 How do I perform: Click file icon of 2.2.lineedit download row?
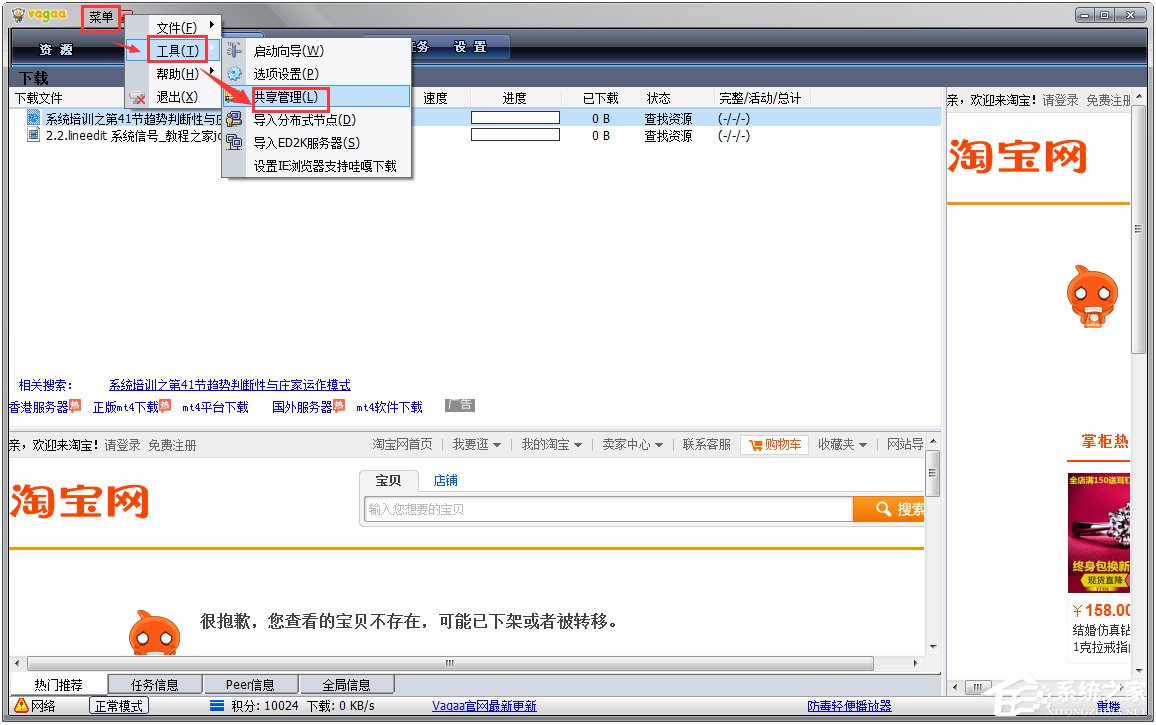(x=33, y=135)
